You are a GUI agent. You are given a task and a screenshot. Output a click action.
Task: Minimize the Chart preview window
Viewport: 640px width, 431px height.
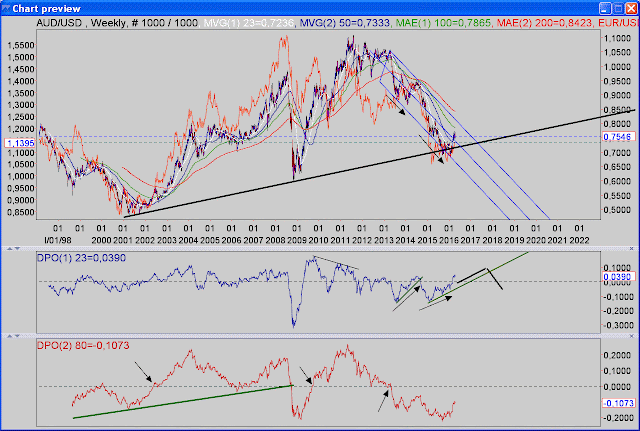[605, 9]
